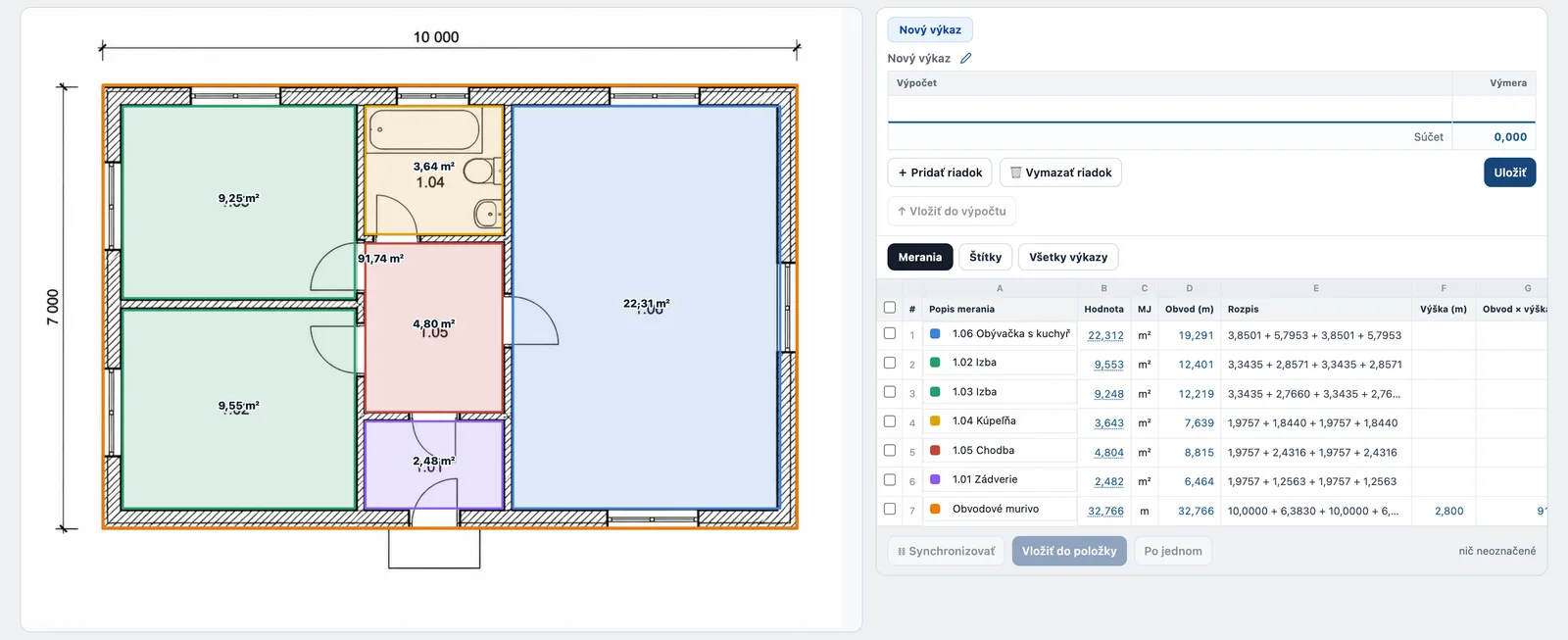Click value 9,248 for 1.03 Izba
This screenshot has height=640, width=1568.
coord(1108,394)
